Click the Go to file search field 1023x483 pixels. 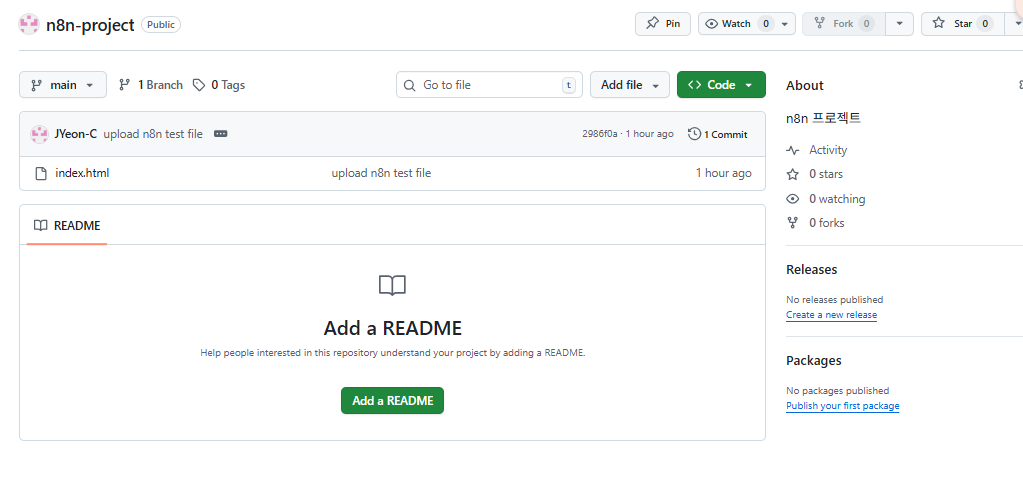point(489,85)
